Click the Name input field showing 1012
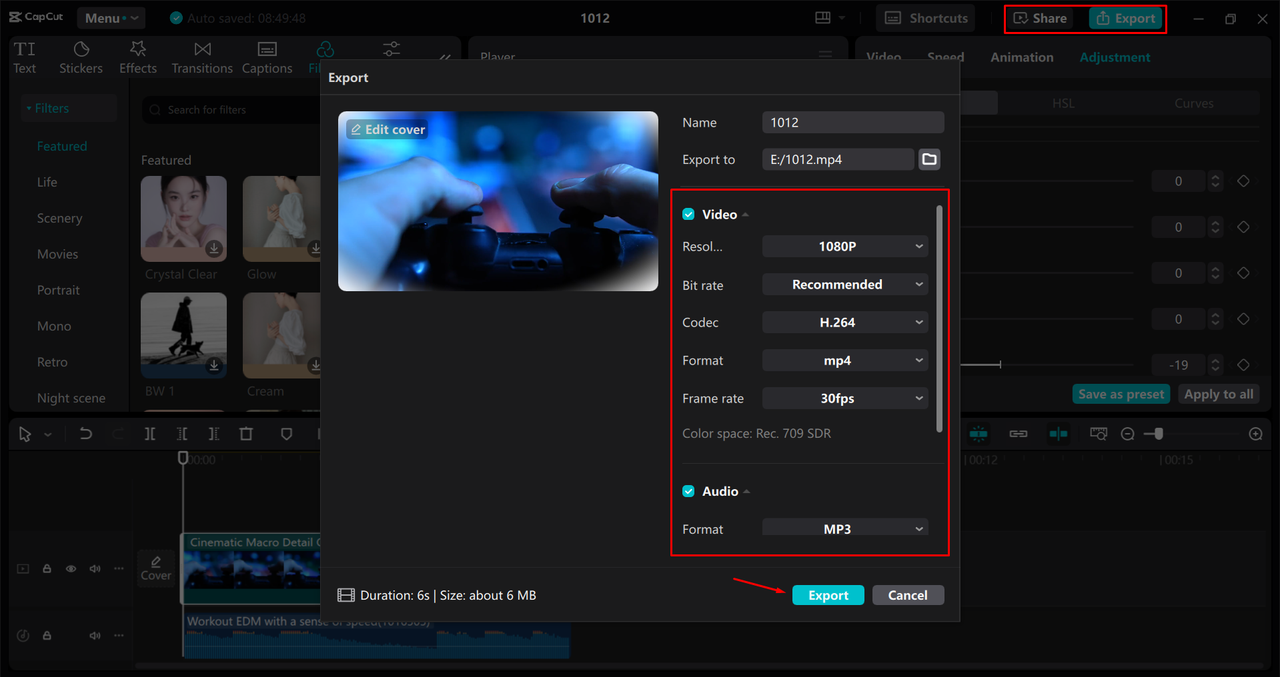Image resolution: width=1280 pixels, height=677 pixels. 853,122
